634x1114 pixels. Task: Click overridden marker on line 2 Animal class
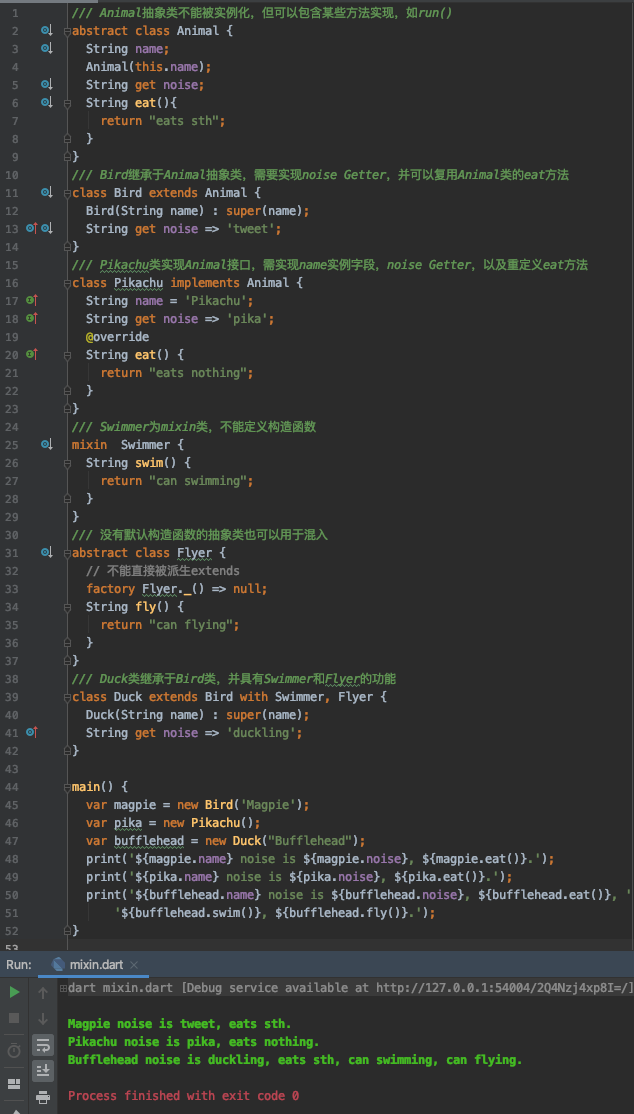47,31
